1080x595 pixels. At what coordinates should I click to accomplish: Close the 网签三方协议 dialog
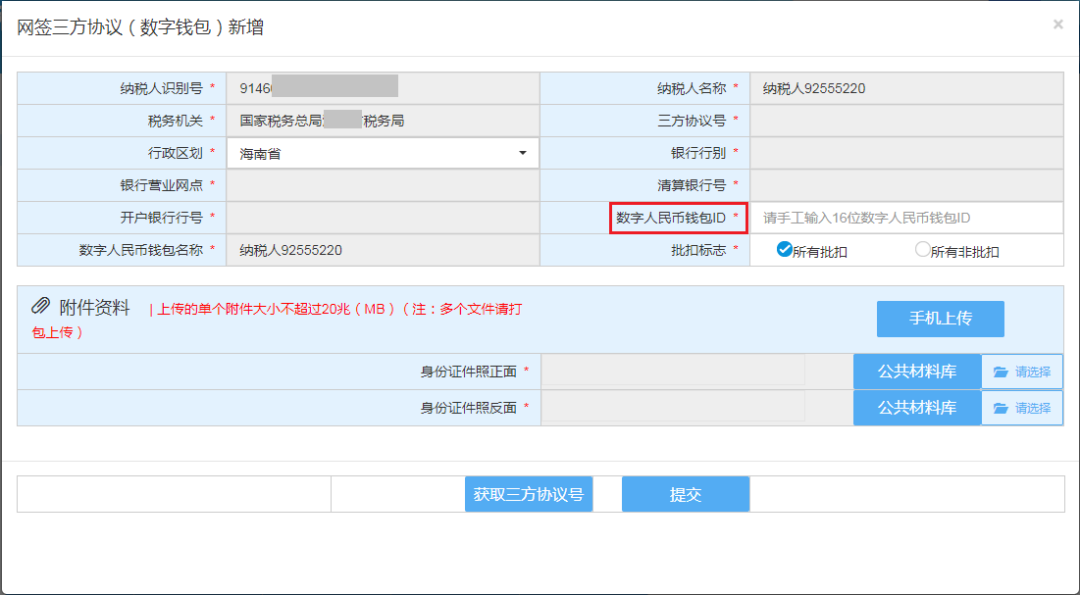(x=1058, y=25)
